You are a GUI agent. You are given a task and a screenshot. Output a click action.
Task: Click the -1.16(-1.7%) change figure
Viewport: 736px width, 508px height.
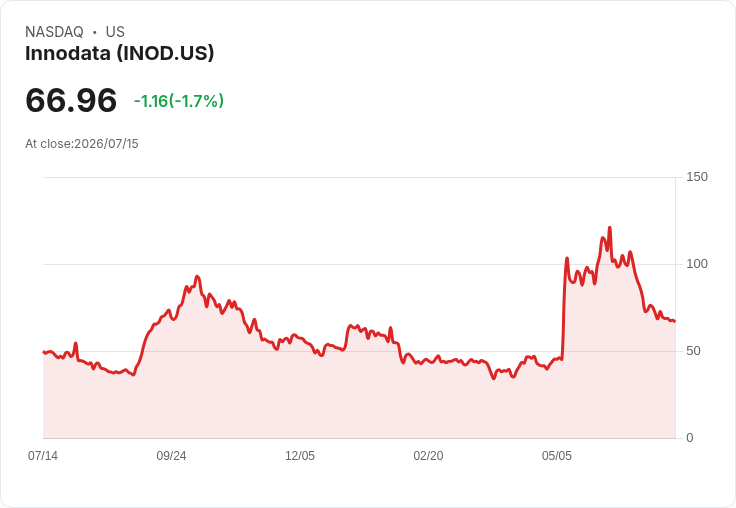tap(179, 101)
